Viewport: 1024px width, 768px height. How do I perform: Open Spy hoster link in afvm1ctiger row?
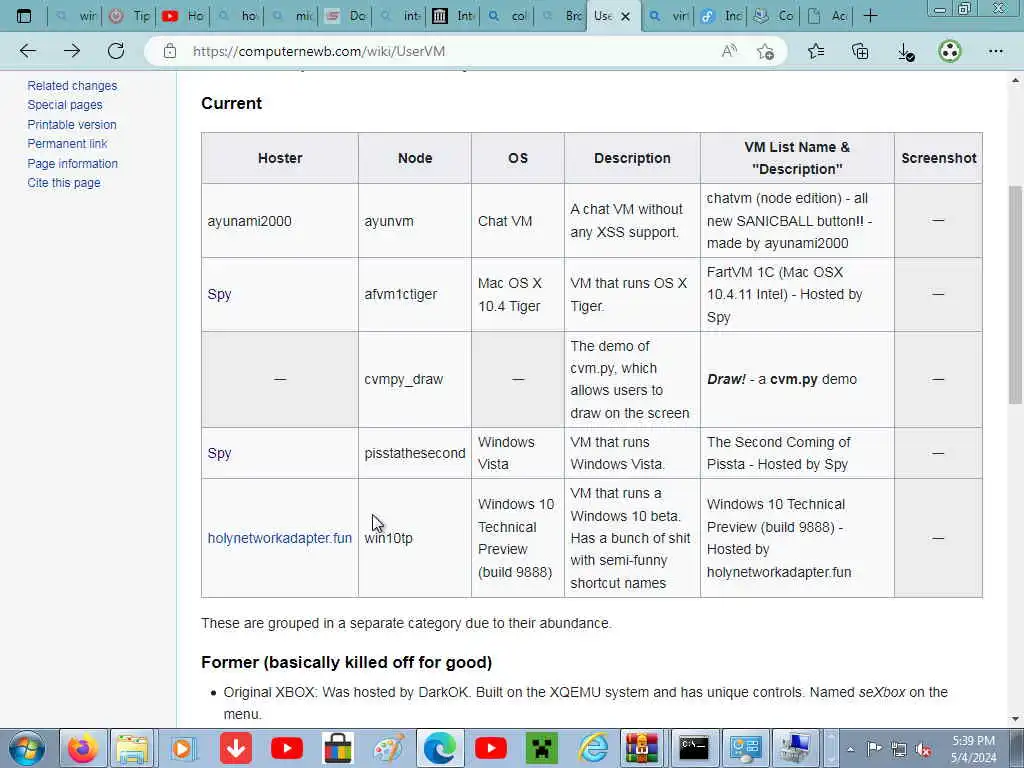219,294
